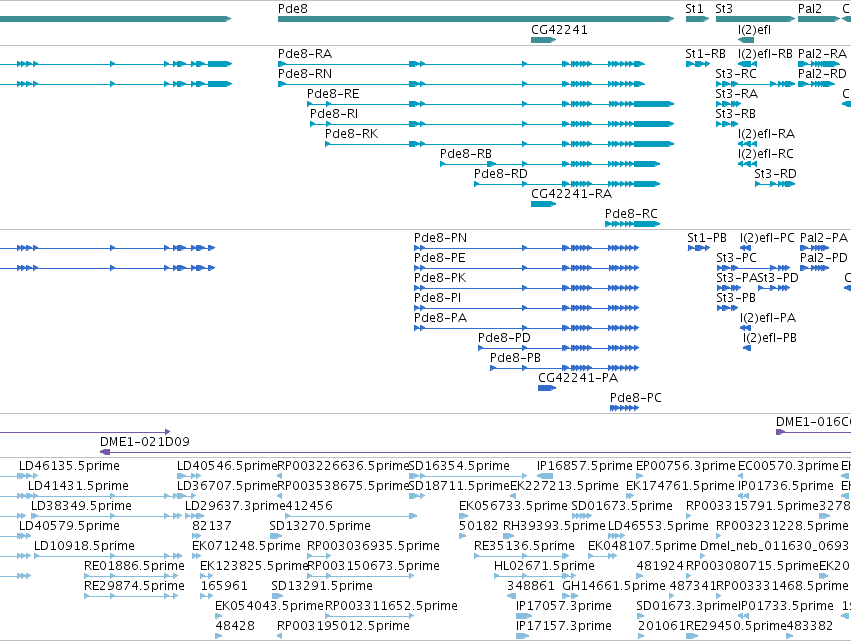Click the Pal2-PD protein label
The image size is (851, 641).
824,258
